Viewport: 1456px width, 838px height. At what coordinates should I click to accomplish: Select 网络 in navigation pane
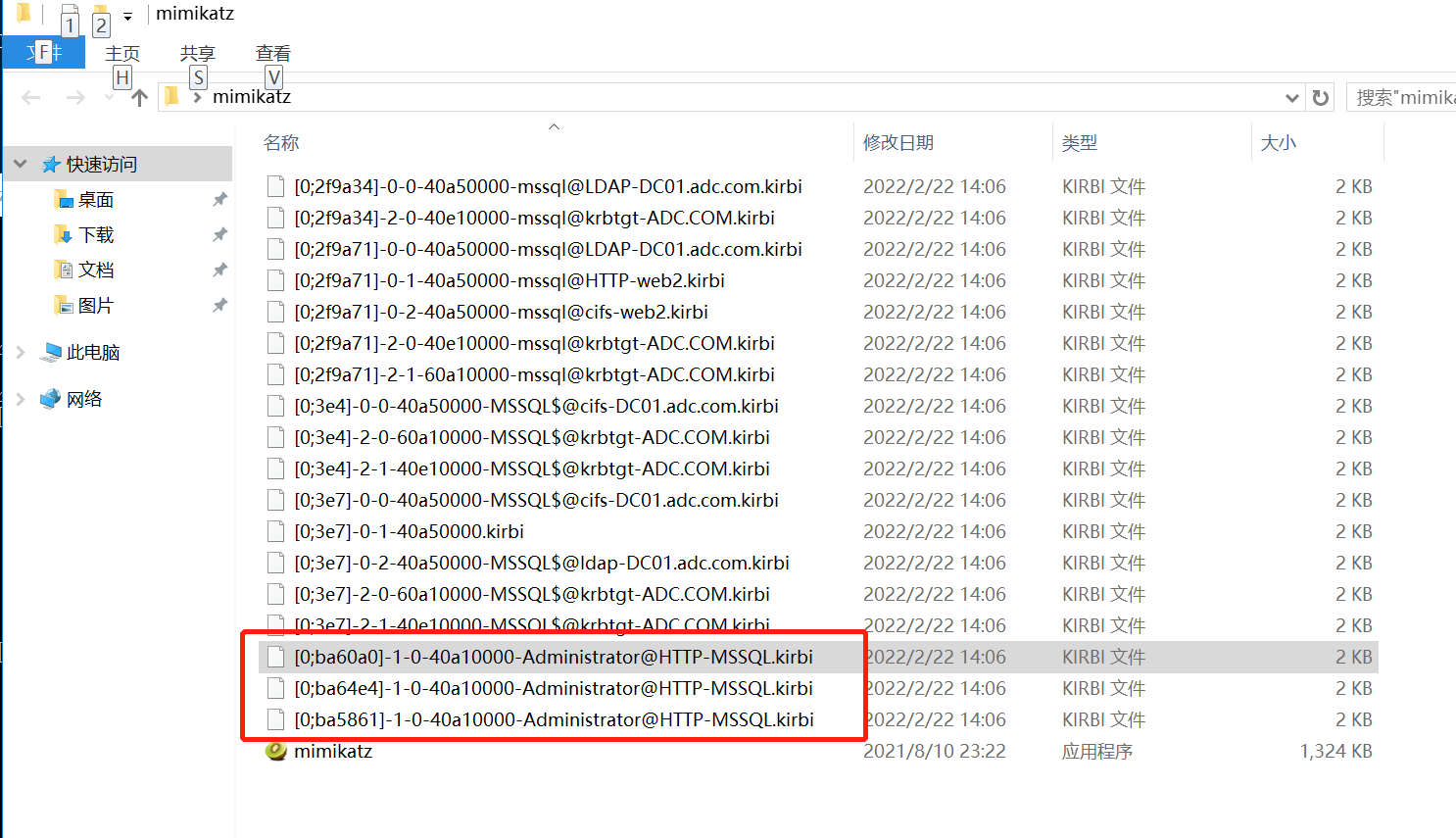click(83, 399)
